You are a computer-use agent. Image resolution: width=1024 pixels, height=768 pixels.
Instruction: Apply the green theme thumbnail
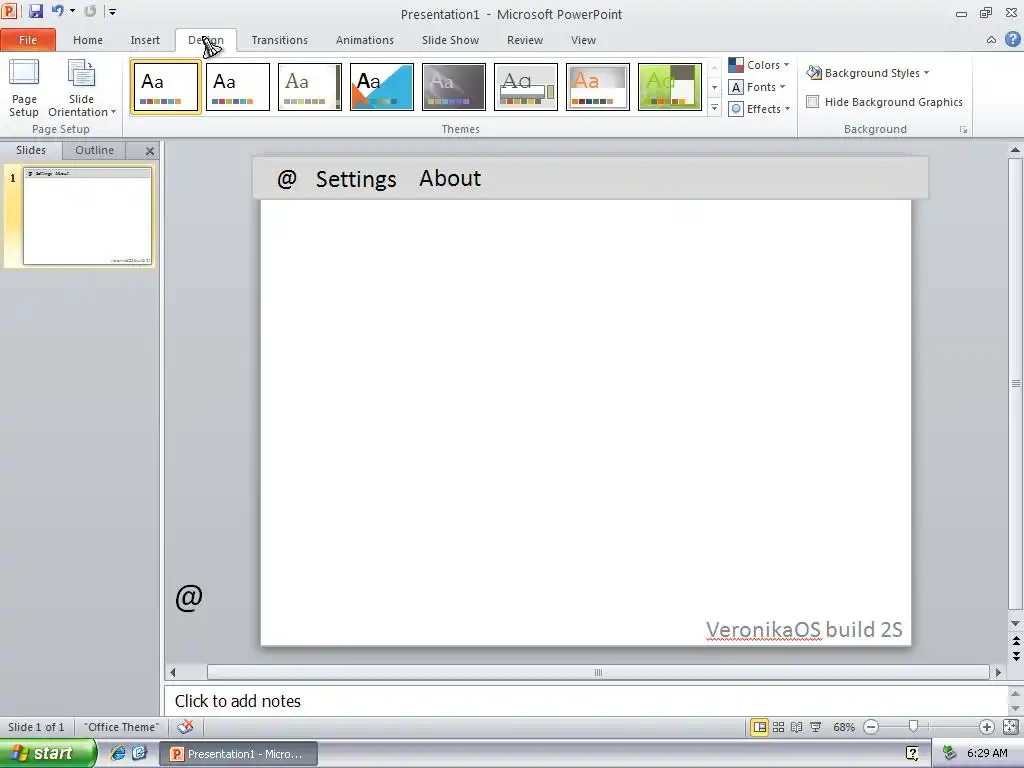[x=669, y=87]
